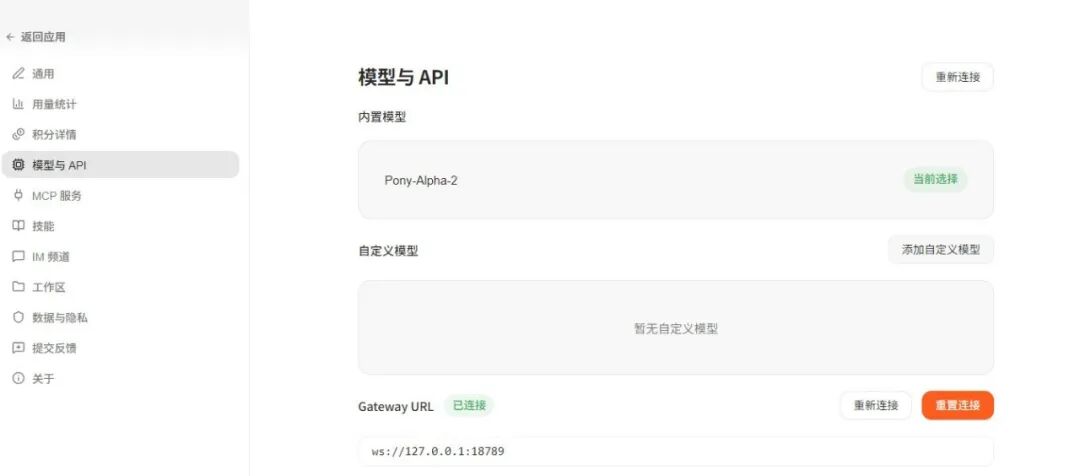This screenshot has height=476, width=1080.
Task: Click the chat bubble icon for IM 频道
Action: [18, 256]
